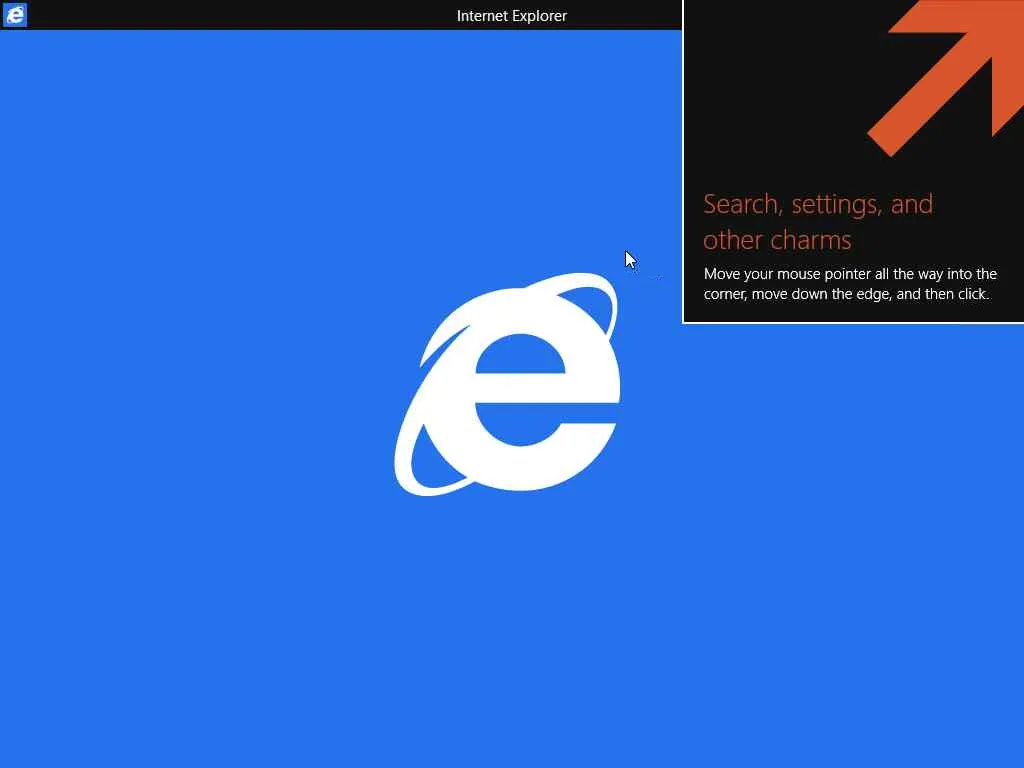Click the large Internet Explorer splash logo
Image resolution: width=1024 pixels, height=768 pixels.
tap(507, 384)
